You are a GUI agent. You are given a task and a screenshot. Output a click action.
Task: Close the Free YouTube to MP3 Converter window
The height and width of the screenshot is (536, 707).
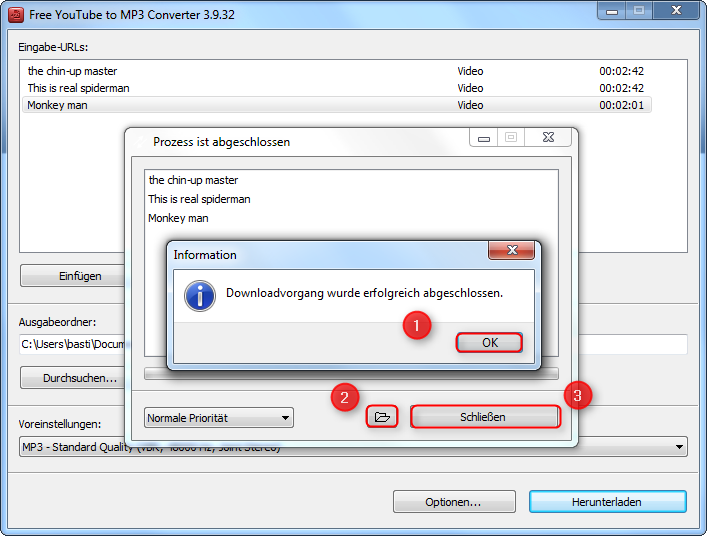[676, 11]
